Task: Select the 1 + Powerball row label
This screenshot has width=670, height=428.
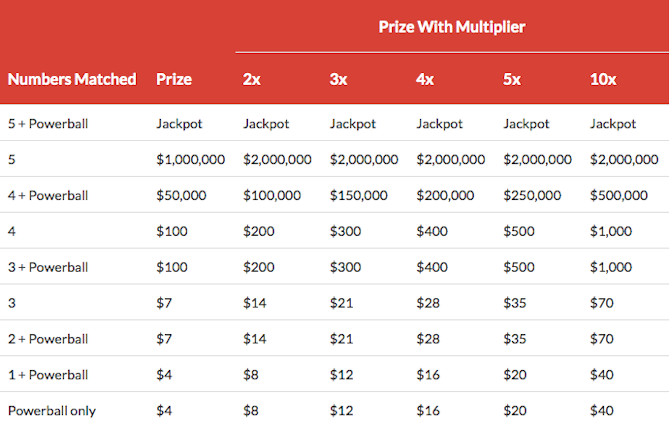Action: point(48,375)
